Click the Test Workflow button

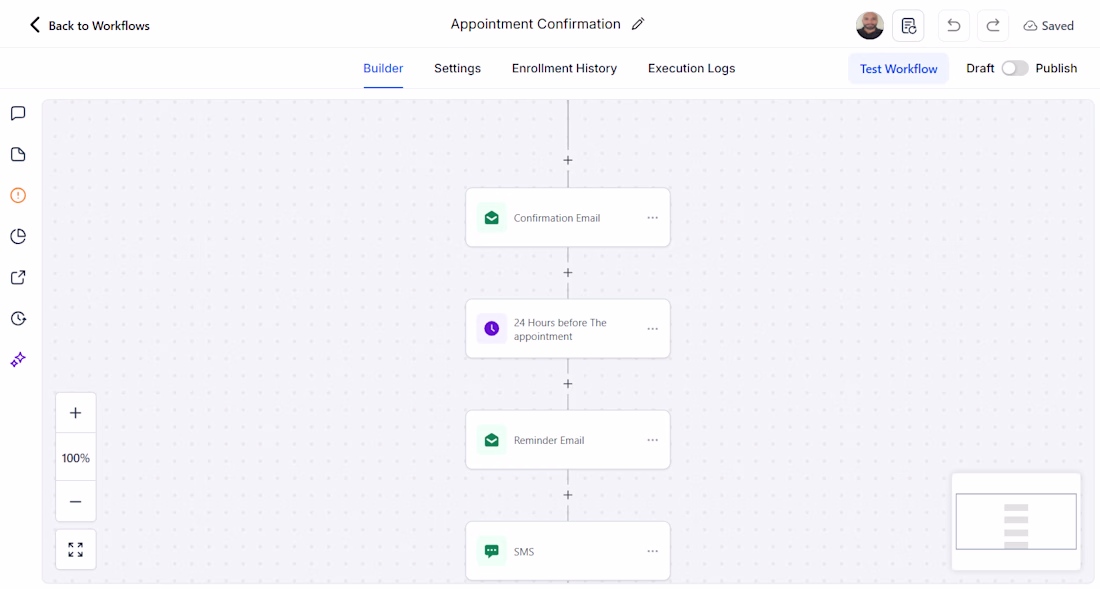898,69
